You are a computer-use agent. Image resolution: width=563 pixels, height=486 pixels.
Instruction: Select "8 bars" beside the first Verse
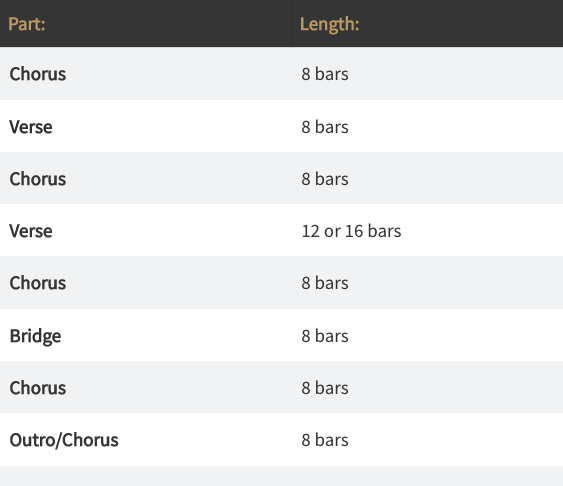tap(325, 127)
